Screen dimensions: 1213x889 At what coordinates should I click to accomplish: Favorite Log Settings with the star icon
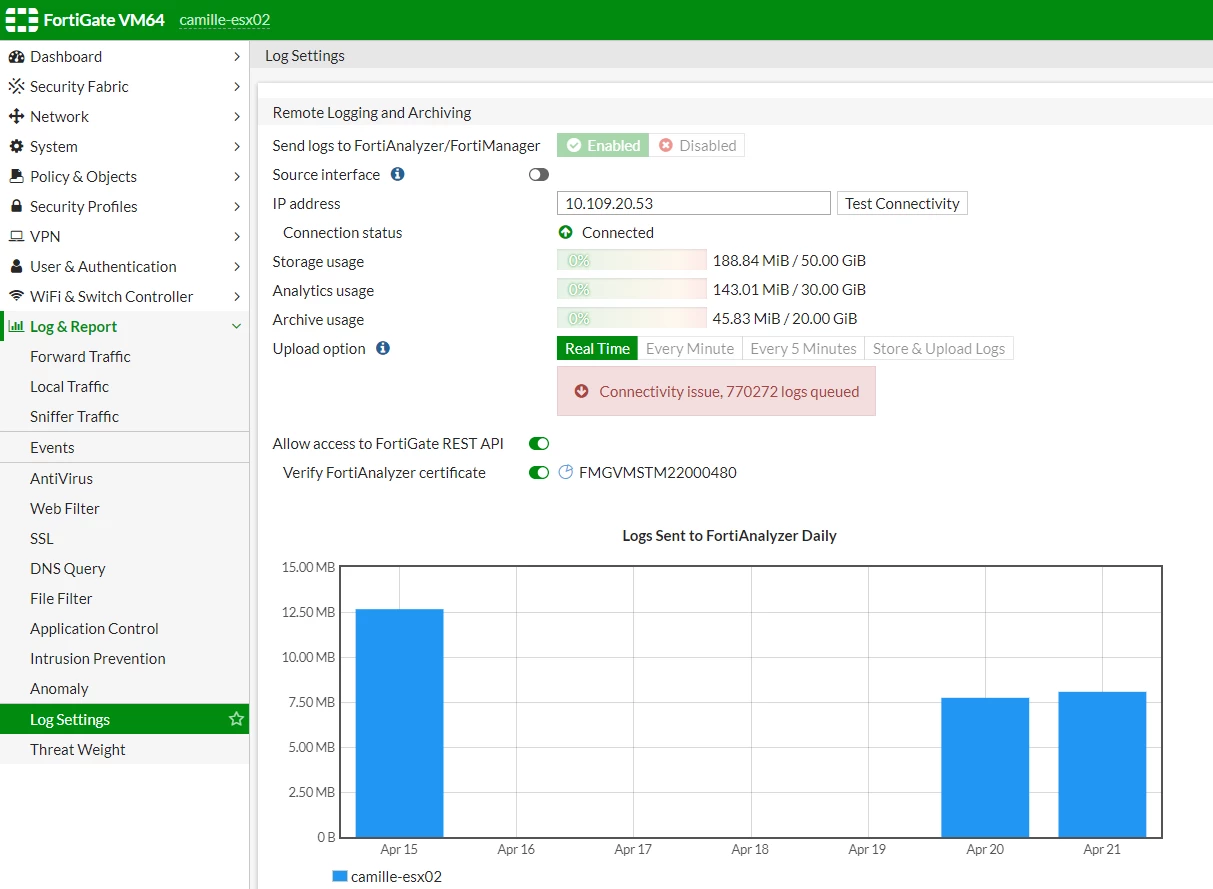(x=236, y=719)
